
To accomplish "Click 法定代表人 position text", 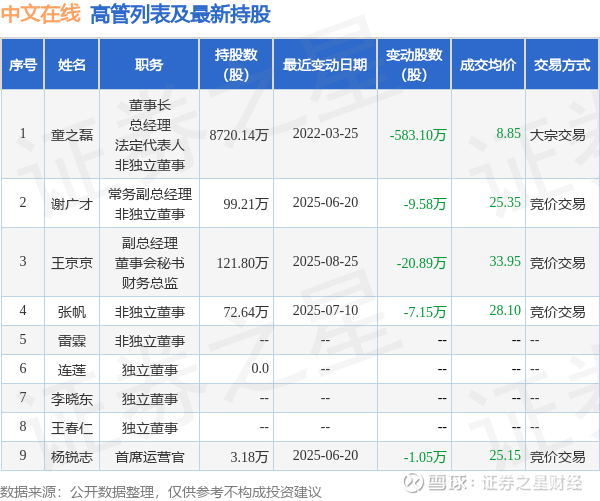I will pos(150,145).
